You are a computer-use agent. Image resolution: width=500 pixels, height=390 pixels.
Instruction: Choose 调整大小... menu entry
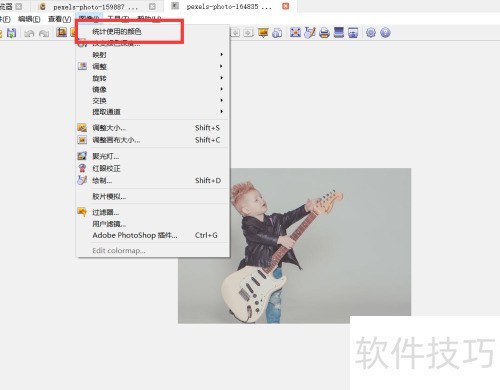(153, 128)
